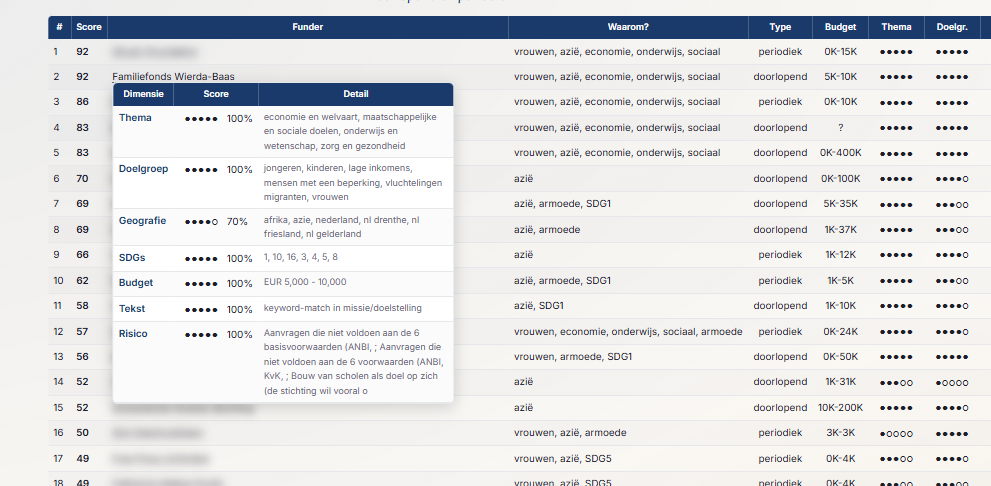
Task: Click the 70% Geografie score value
Action: tap(237, 222)
